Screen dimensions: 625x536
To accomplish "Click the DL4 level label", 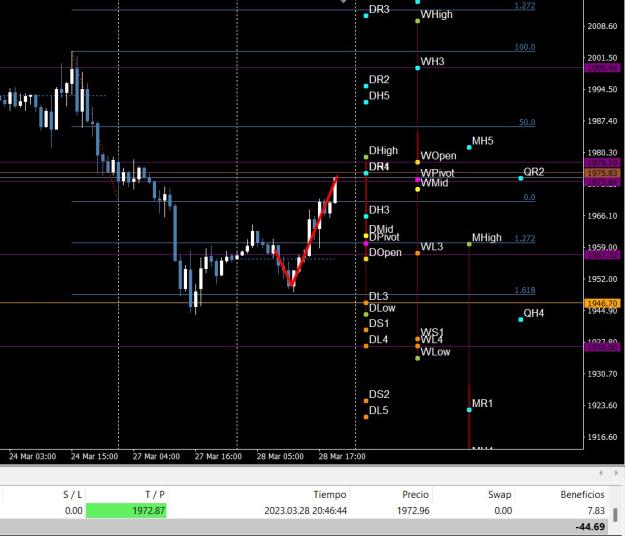I will [x=378, y=340].
